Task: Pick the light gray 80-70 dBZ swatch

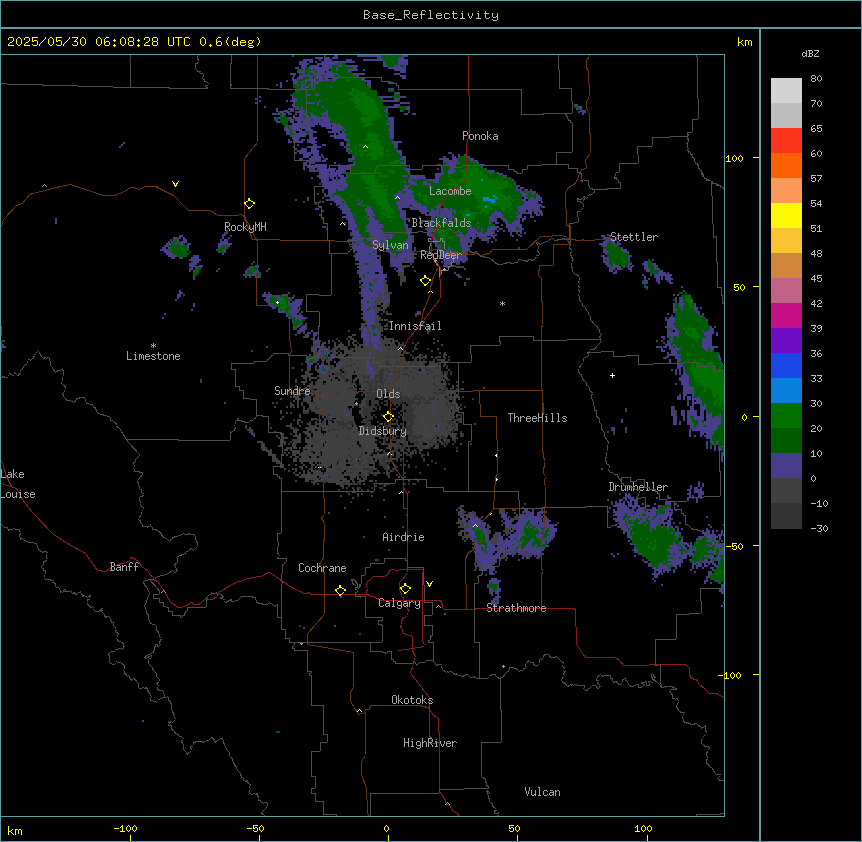Action: (786, 91)
